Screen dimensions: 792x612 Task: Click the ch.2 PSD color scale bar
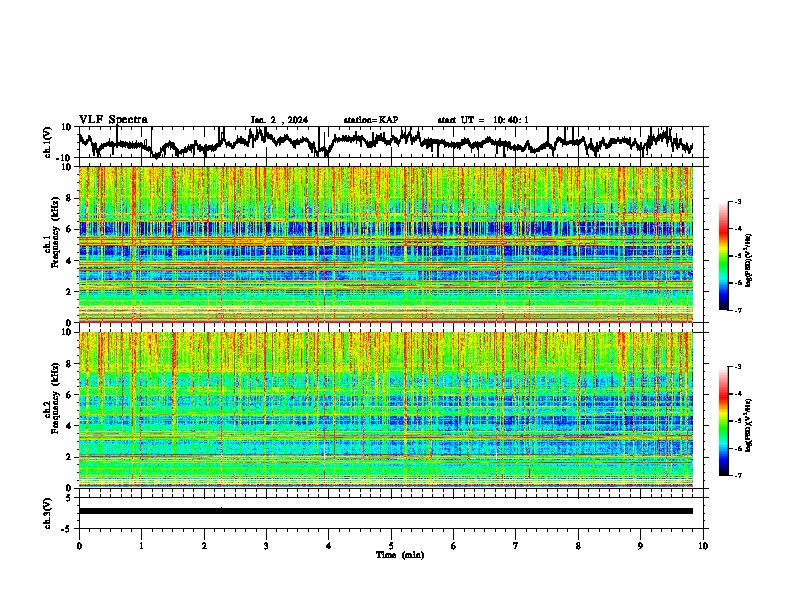click(724, 421)
